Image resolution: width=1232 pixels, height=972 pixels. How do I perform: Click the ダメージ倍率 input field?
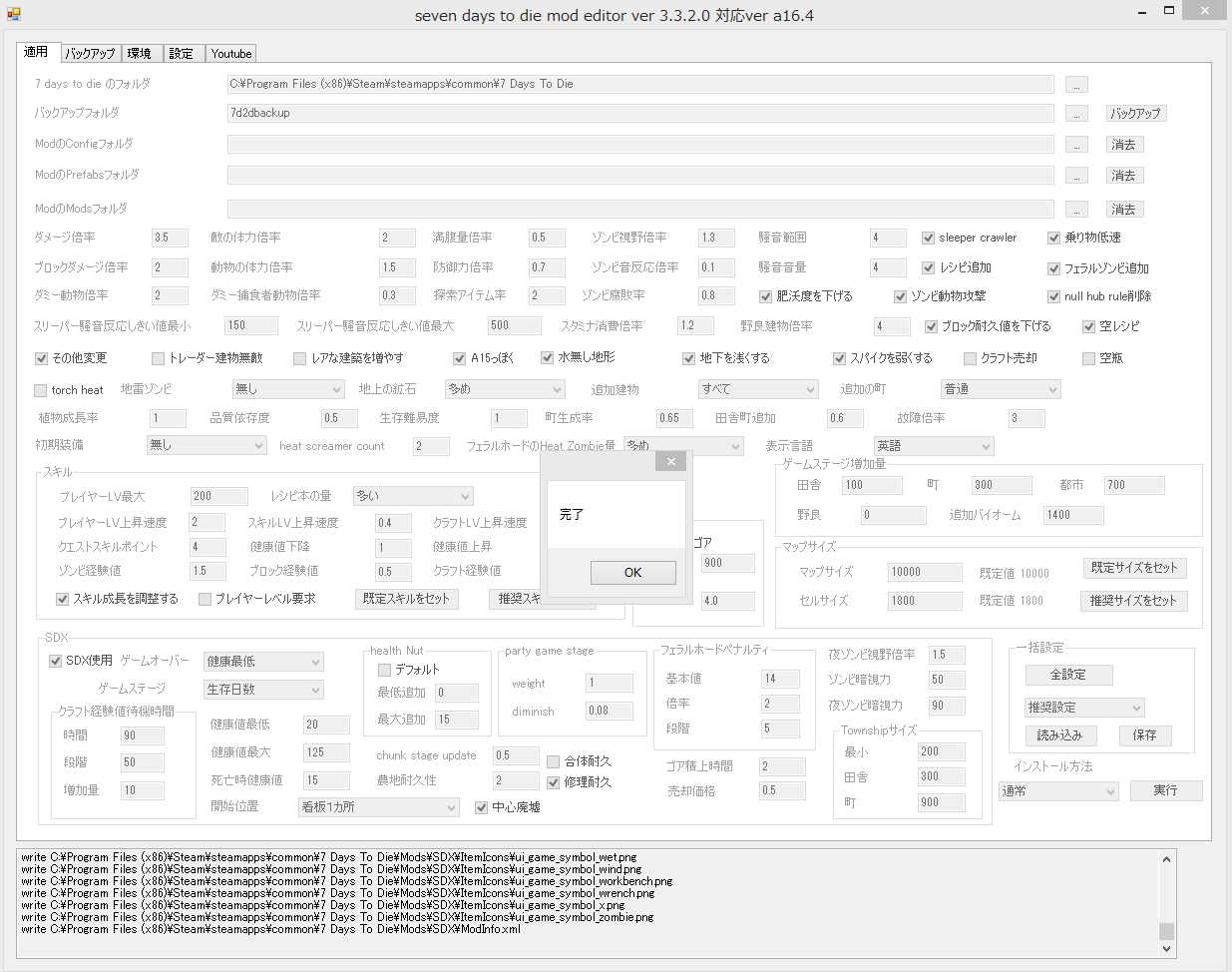pos(170,239)
